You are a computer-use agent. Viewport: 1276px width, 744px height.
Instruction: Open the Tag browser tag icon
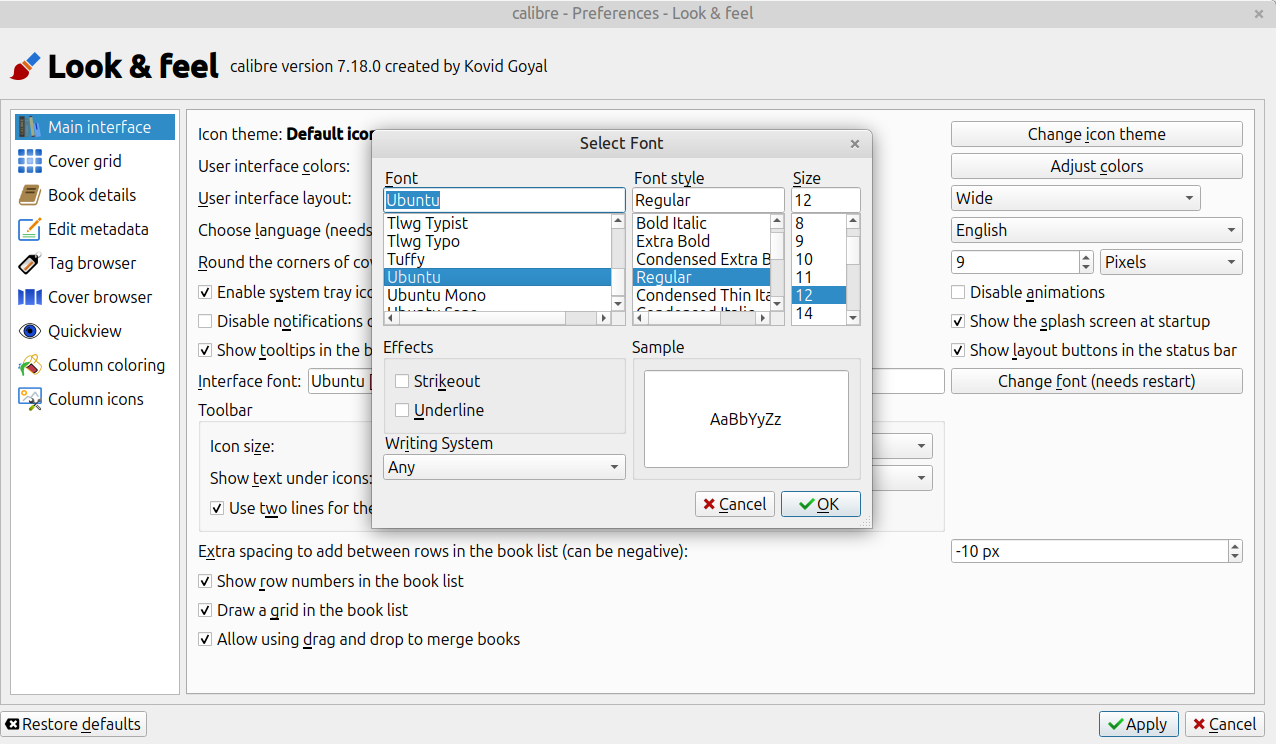pyautogui.click(x=30, y=263)
